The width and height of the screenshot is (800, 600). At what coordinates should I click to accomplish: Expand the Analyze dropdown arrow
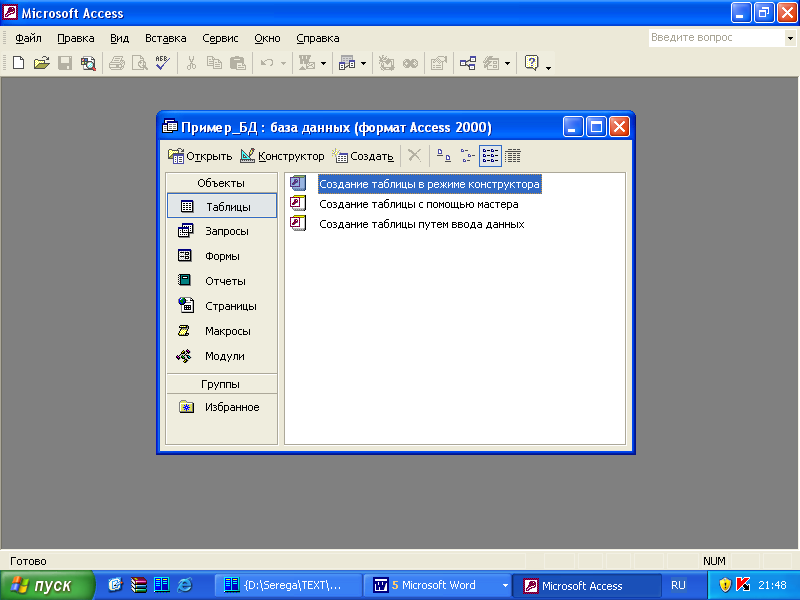pos(363,63)
